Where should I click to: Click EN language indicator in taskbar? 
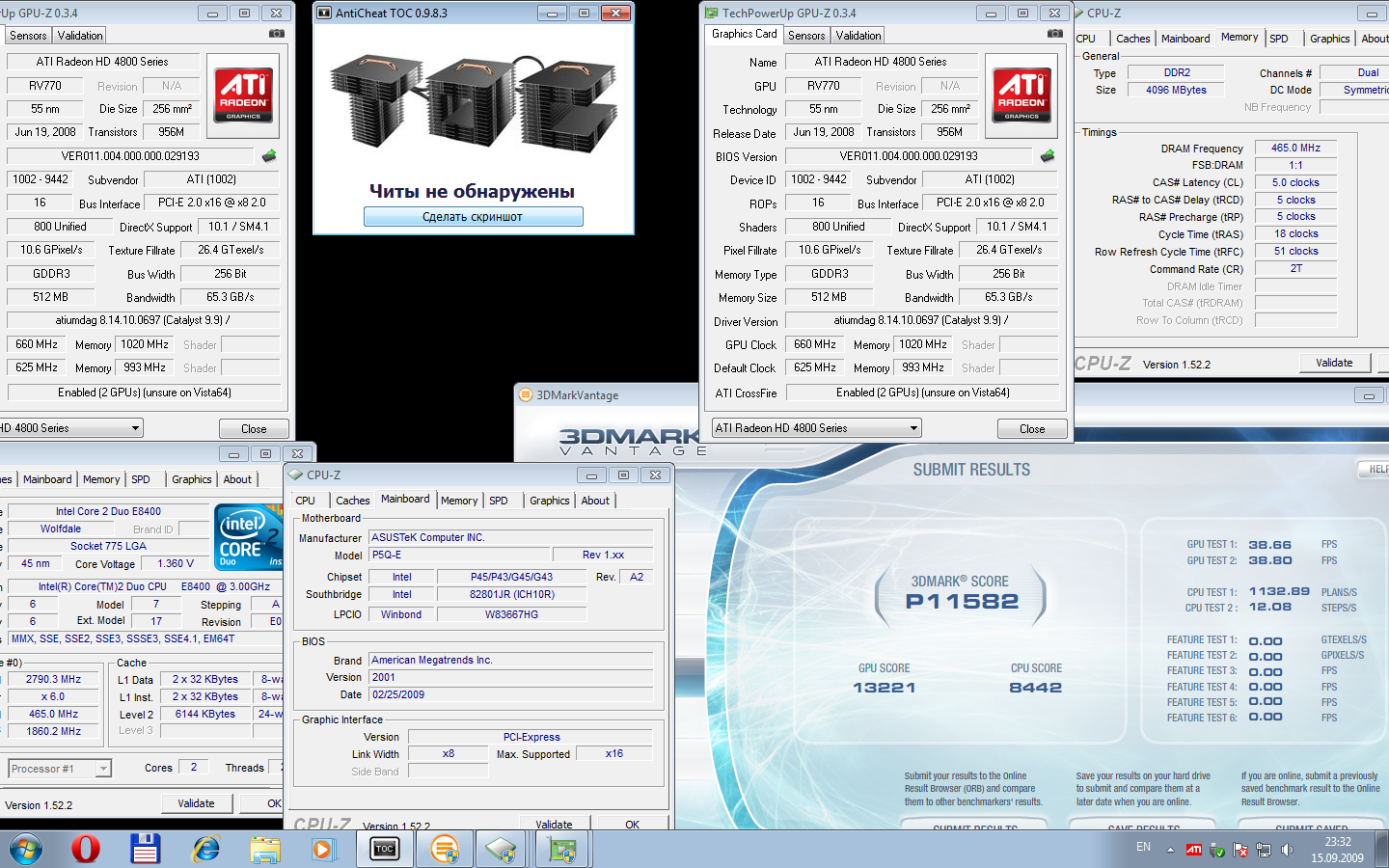[1143, 847]
